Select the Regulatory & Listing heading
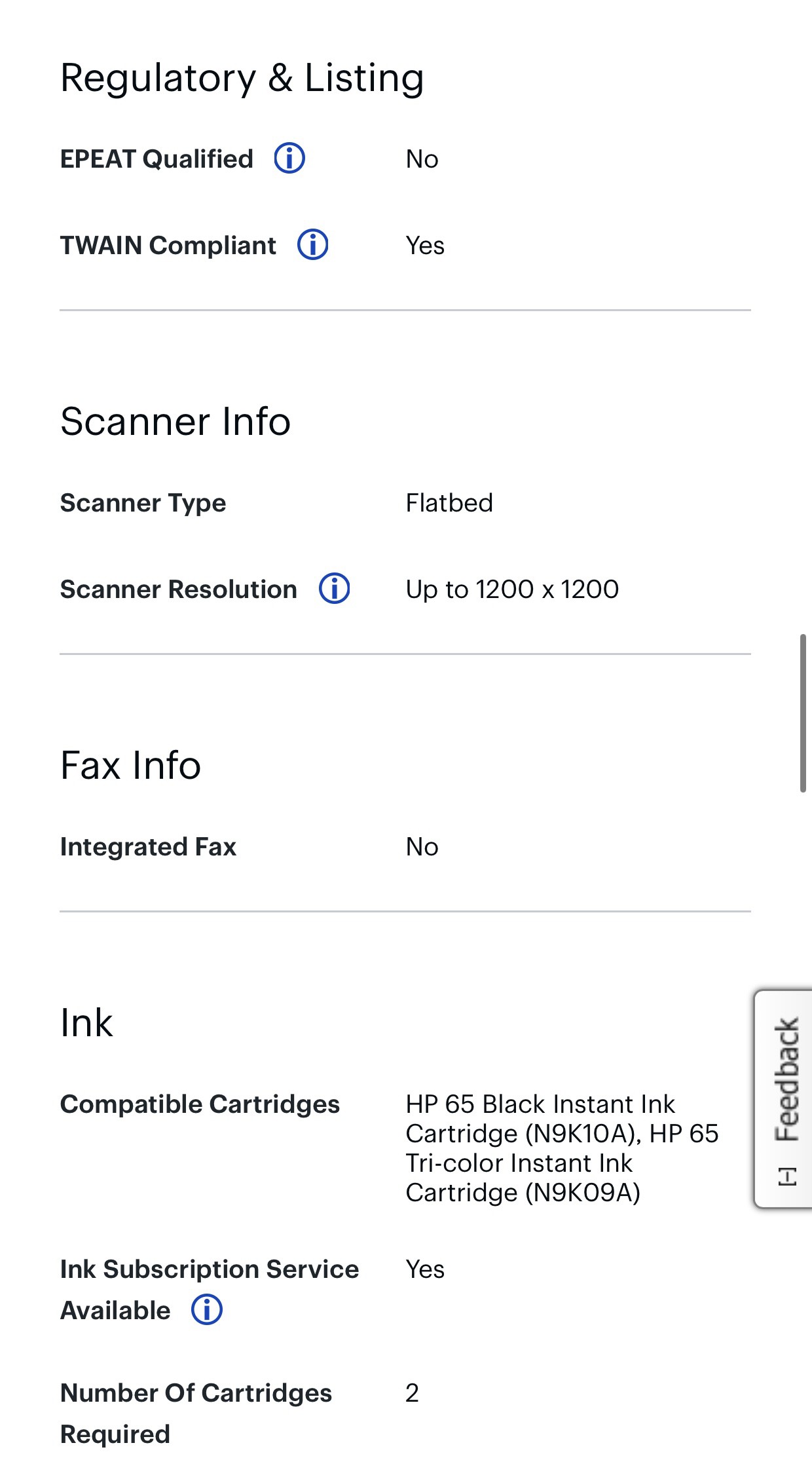This screenshot has width=812, height=1460. click(242, 78)
